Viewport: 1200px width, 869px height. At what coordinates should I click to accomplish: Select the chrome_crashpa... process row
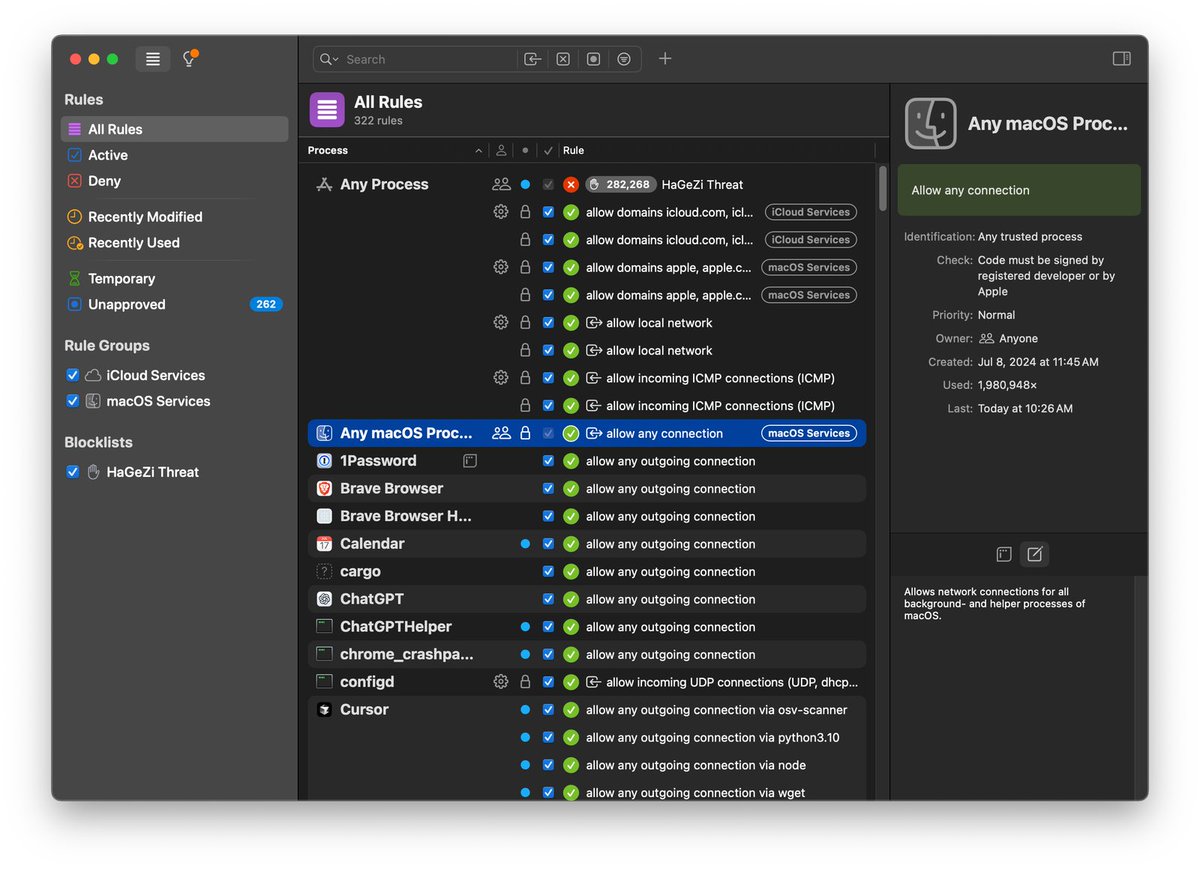(587, 654)
